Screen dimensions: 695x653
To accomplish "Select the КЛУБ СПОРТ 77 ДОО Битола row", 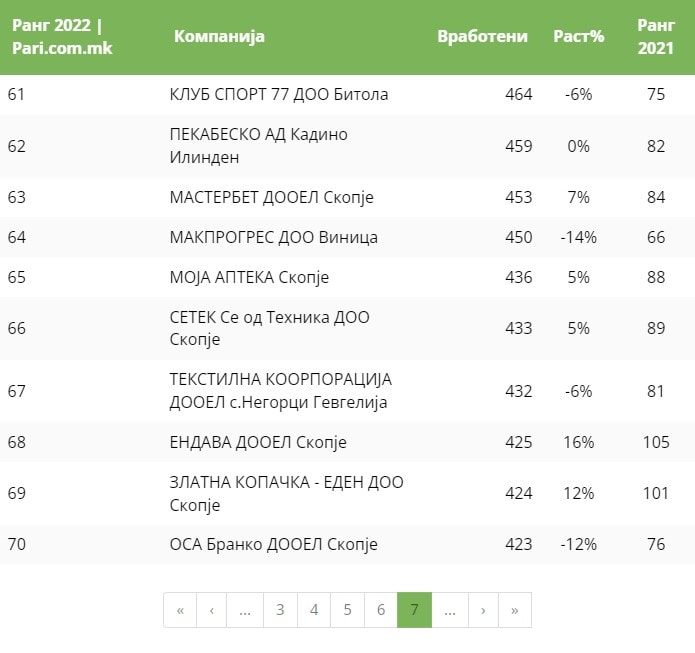I will (279, 95).
